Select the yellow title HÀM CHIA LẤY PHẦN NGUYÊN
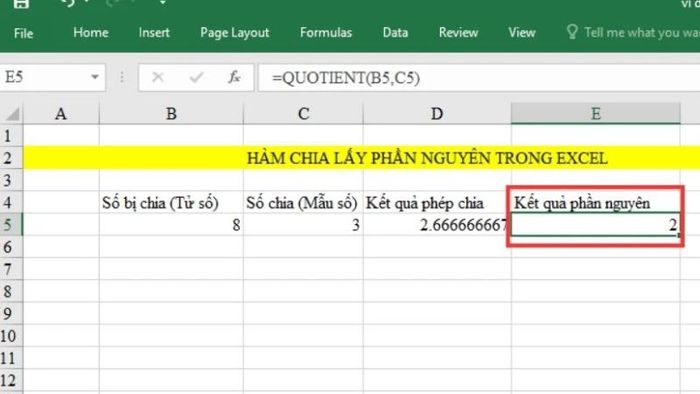Viewport: 700px width, 394px height. (x=427, y=158)
